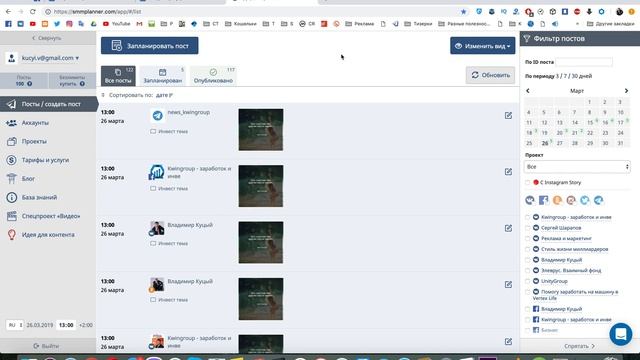
Task: Log out with Выйти
Action: click(46, 346)
